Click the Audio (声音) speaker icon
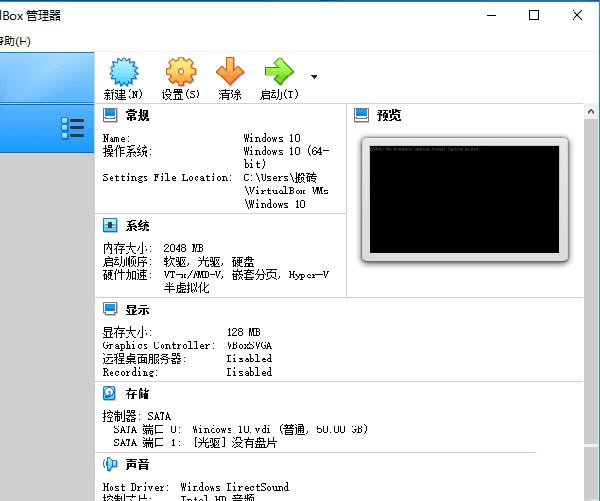600x501 pixels. click(110, 464)
